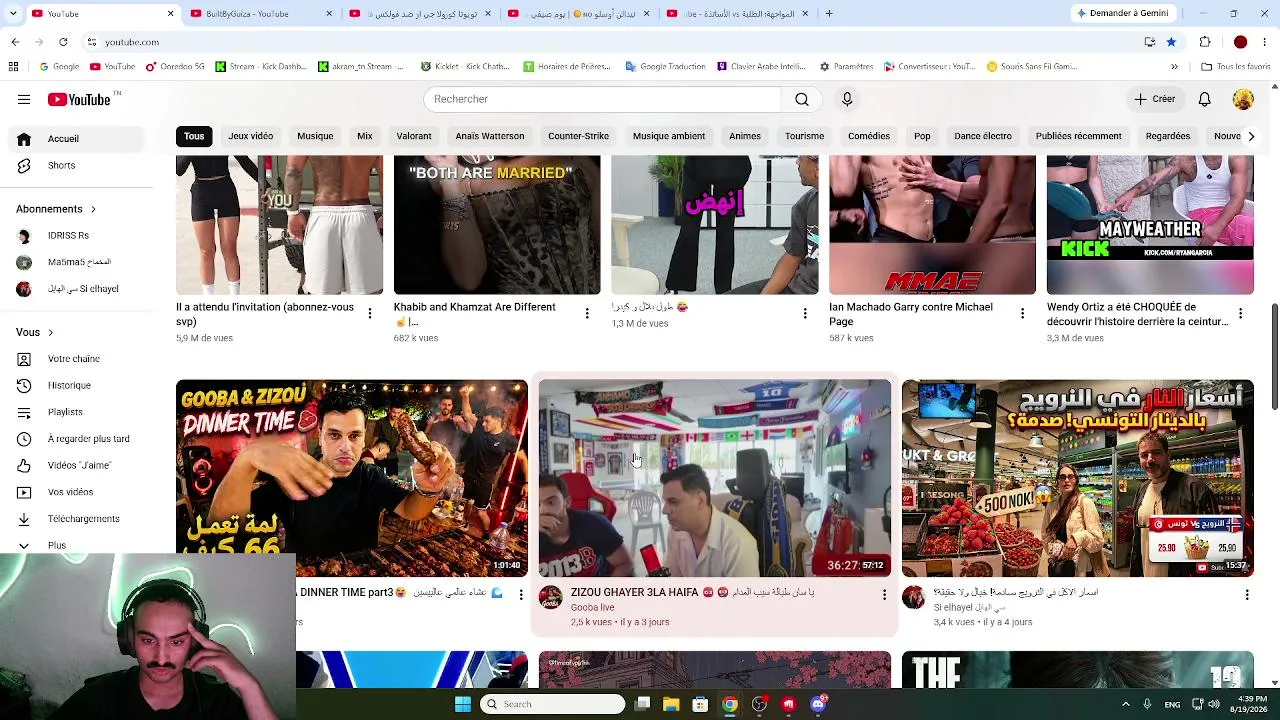Go back with the browser arrow
This screenshot has width=1280, height=720.
(15, 42)
